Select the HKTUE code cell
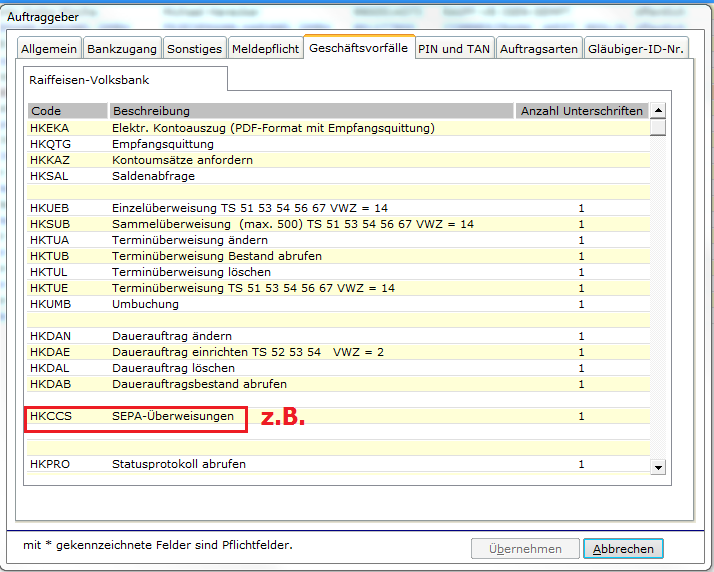Image resolution: width=714 pixels, height=572 pixels. [49, 288]
